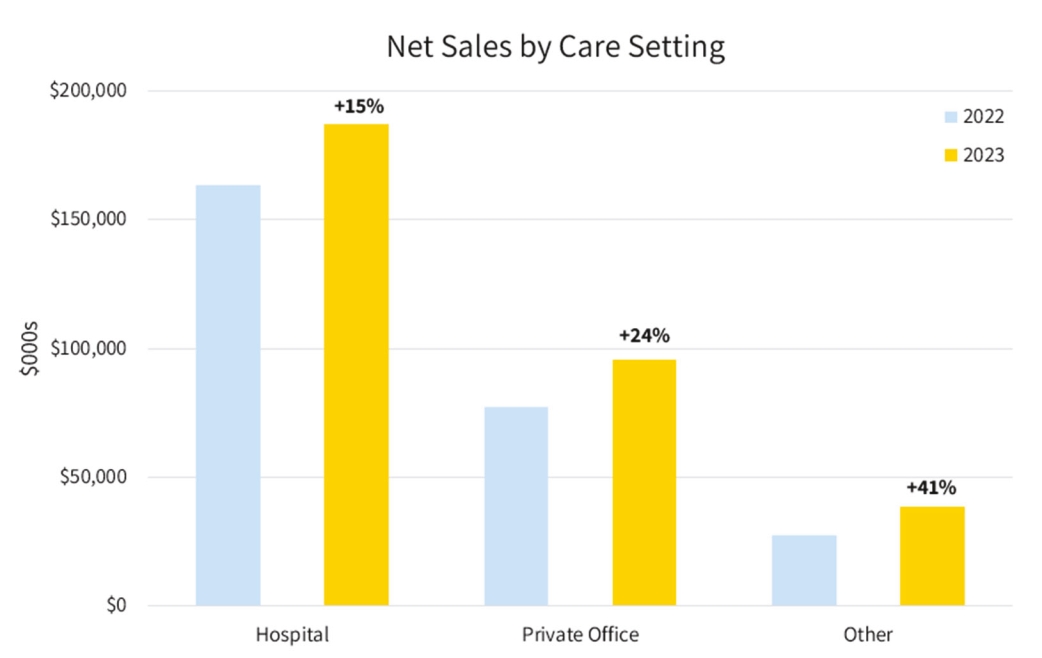Click the Other category axis label
The height and width of the screenshot is (658, 1042).
[x=868, y=634]
